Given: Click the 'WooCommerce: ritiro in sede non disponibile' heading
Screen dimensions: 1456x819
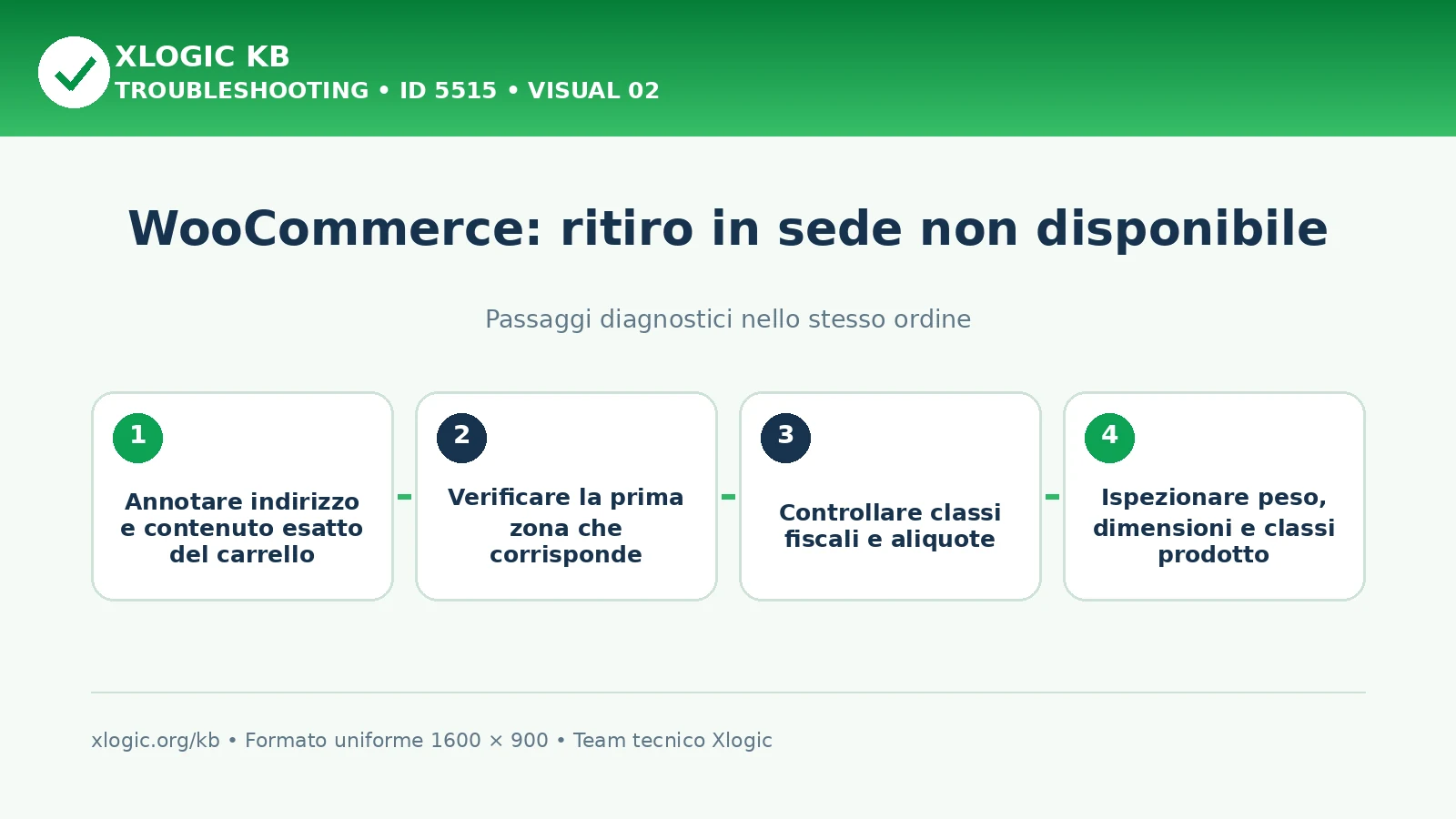Looking at the screenshot, I should (x=728, y=228).
